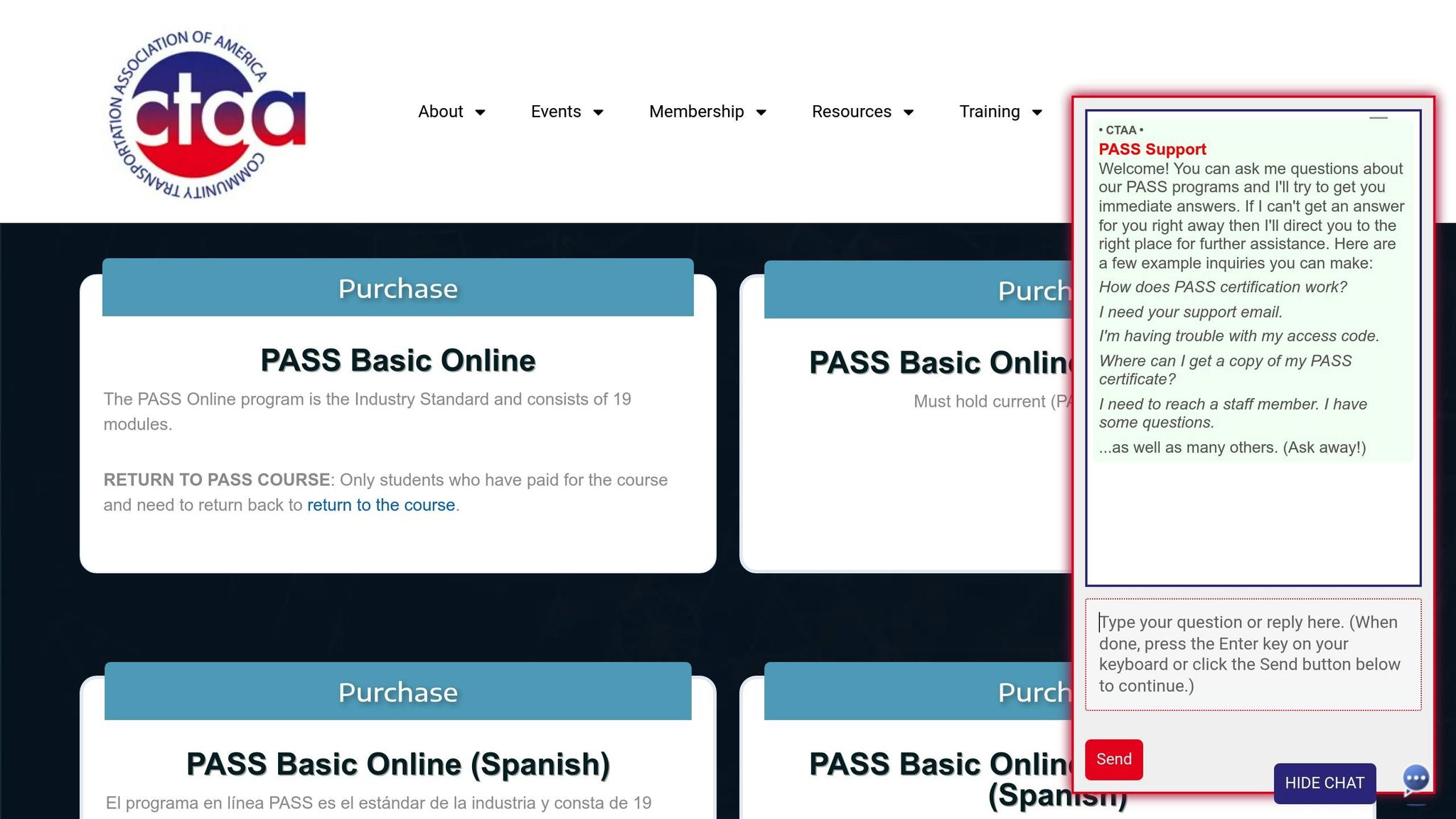Image resolution: width=1456 pixels, height=819 pixels.
Task: Expand the Membership dropdown arrow
Action: tap(761, 112)
